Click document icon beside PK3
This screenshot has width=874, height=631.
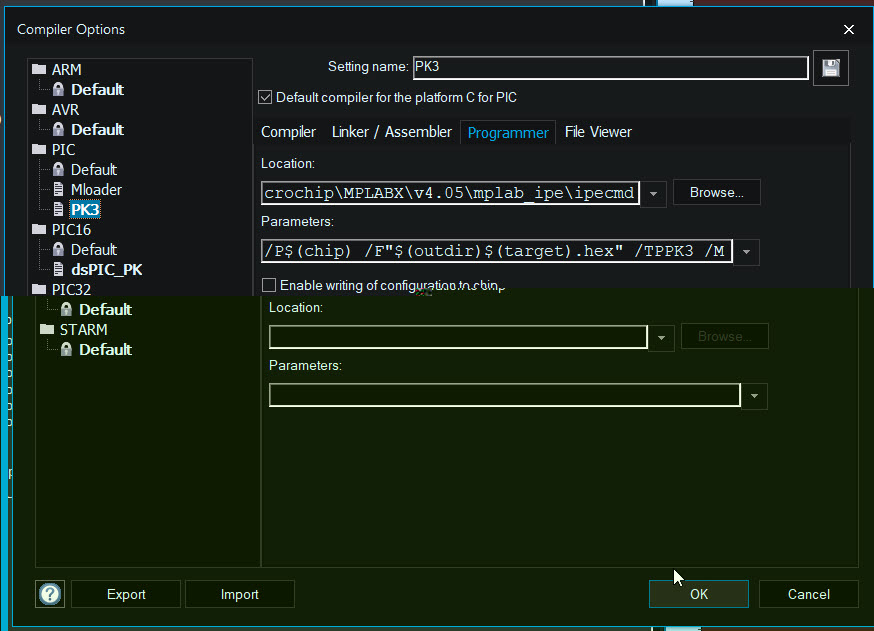click(x=59, y=209)
